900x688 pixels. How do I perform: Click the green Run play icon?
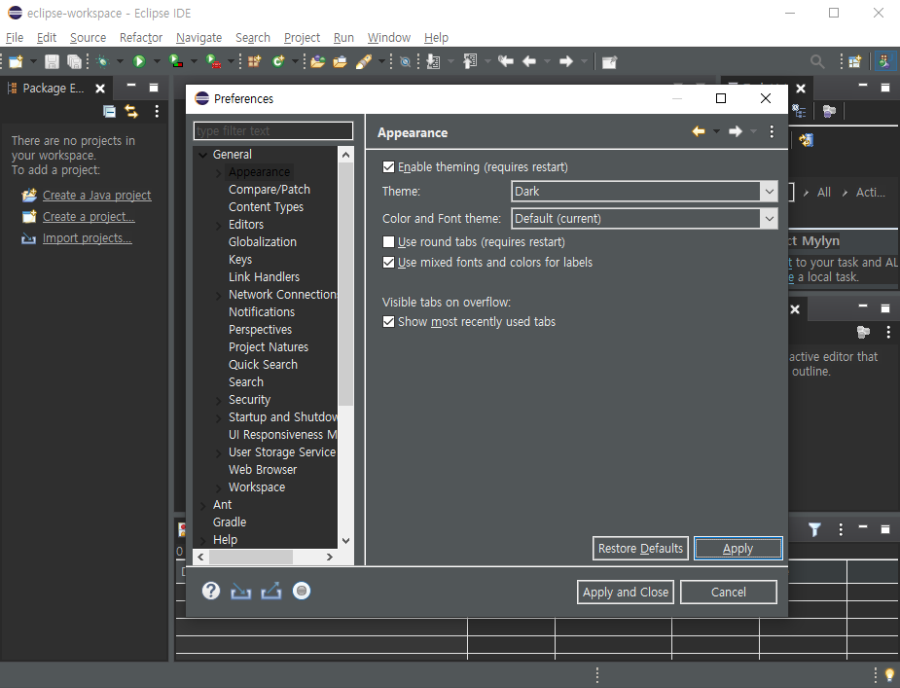pyautogui.click(x=139, y=61)
